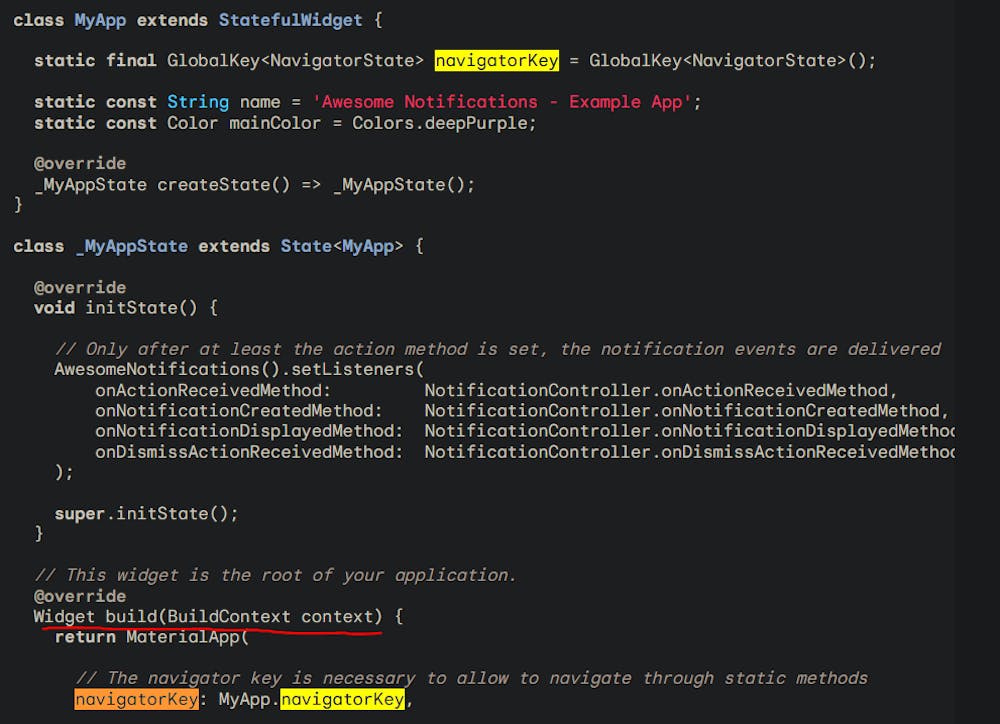Click the class name MyApp in the first line
1000x724 pixels.
coord(100,20)
